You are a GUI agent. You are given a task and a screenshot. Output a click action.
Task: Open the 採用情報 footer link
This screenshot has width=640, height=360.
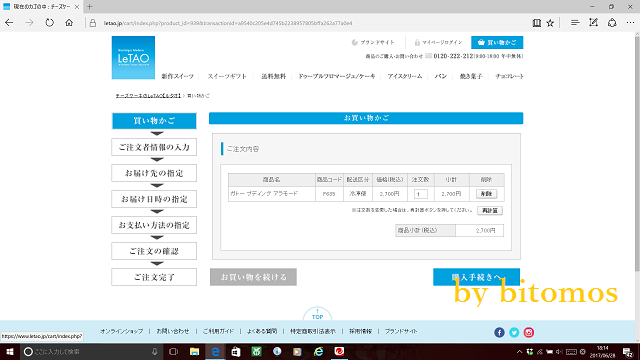point(360,331)
